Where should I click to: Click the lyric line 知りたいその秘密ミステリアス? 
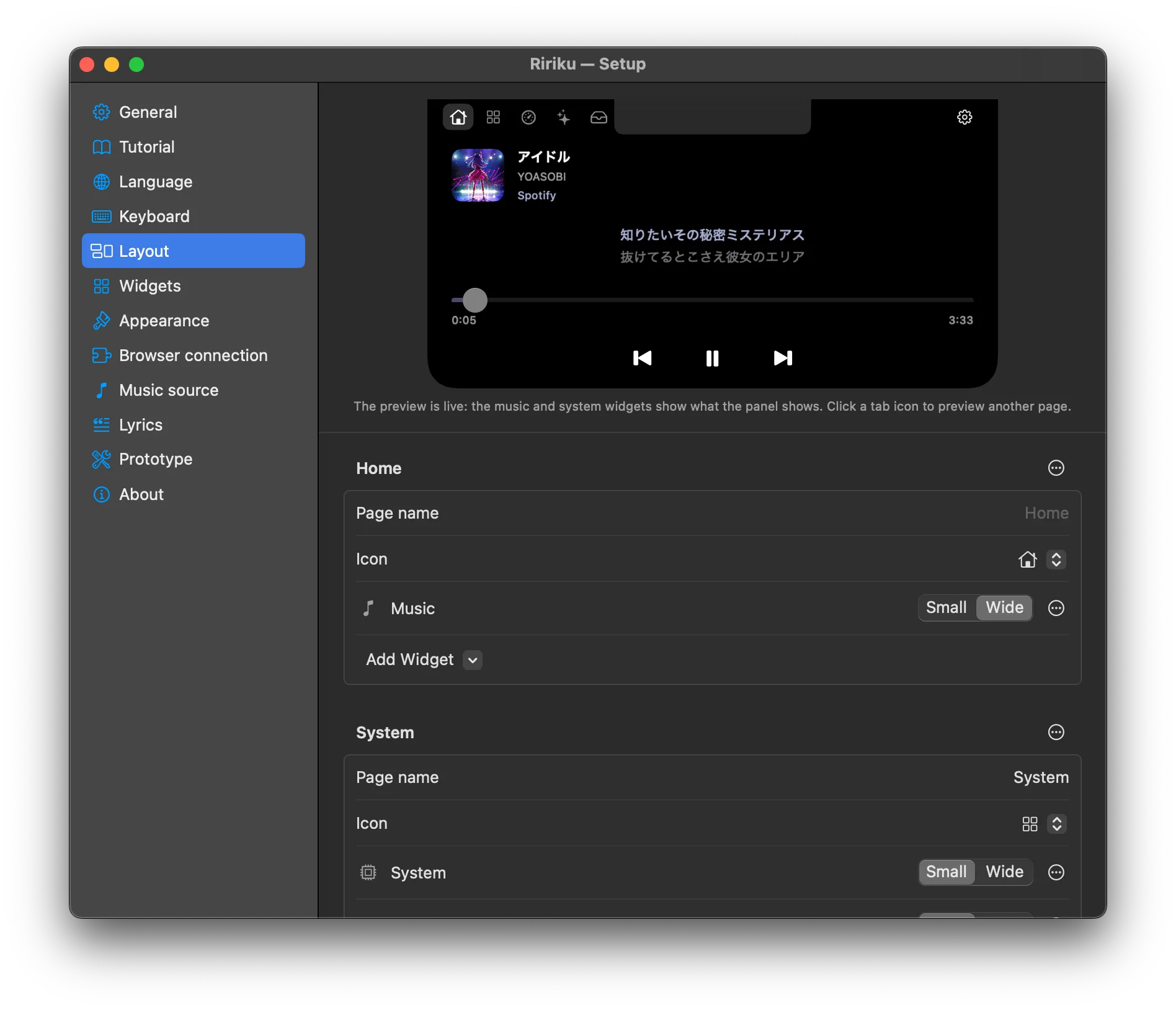coord(712,235)
